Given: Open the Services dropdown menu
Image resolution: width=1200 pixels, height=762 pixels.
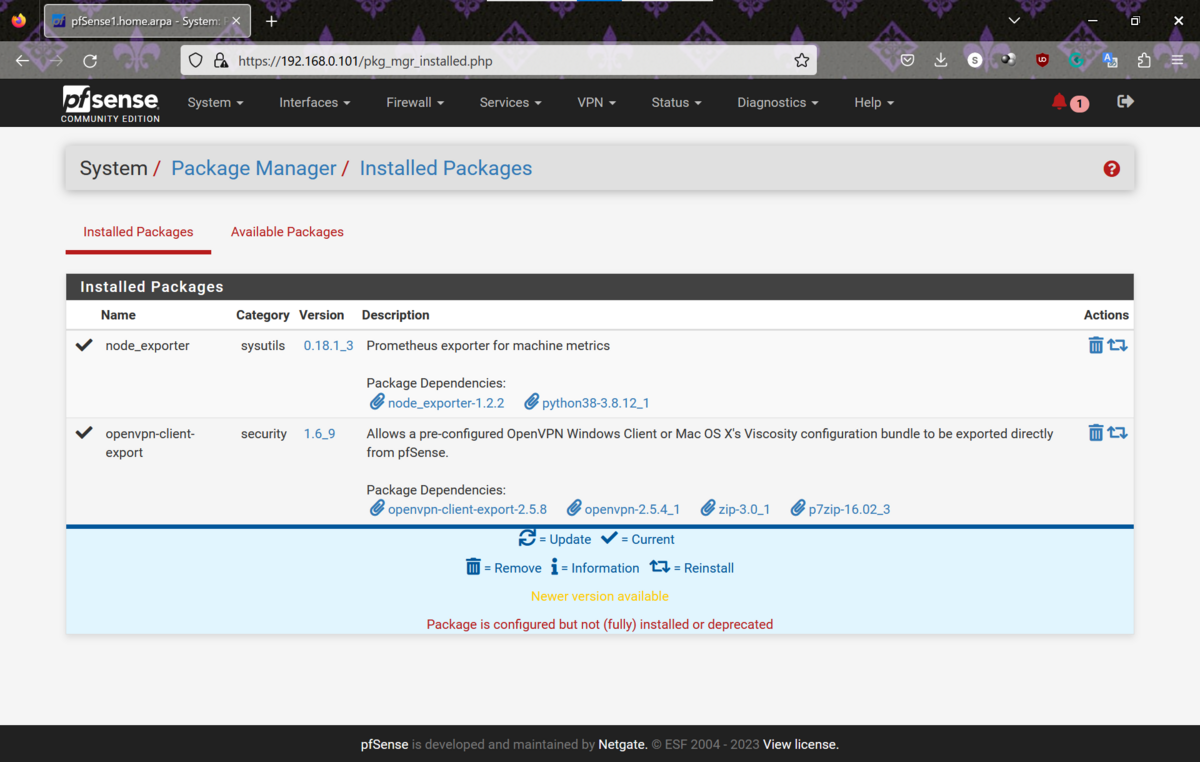Looking at the screenshot, I should click(x=509, y=102).
